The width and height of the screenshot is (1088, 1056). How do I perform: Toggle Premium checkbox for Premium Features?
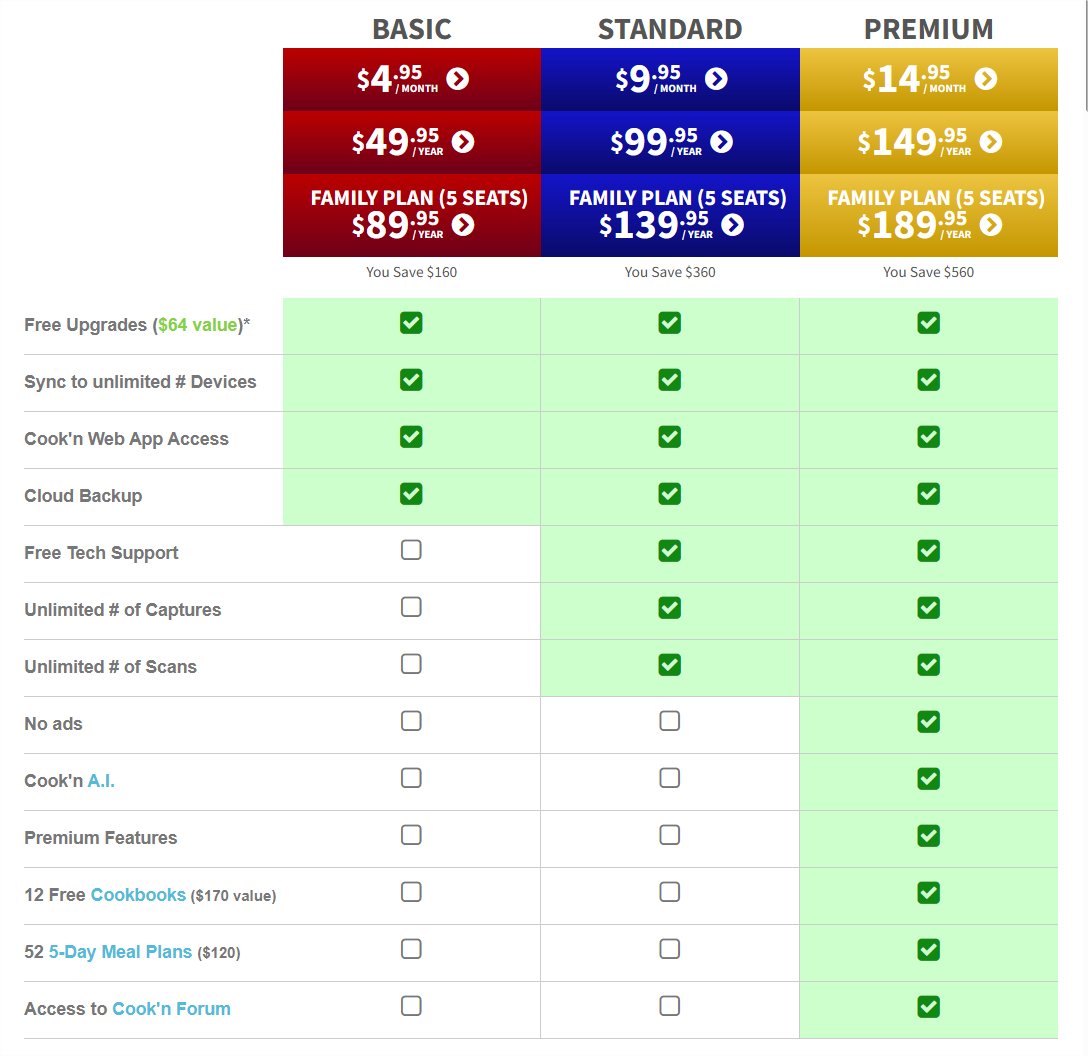pos(929,835)
